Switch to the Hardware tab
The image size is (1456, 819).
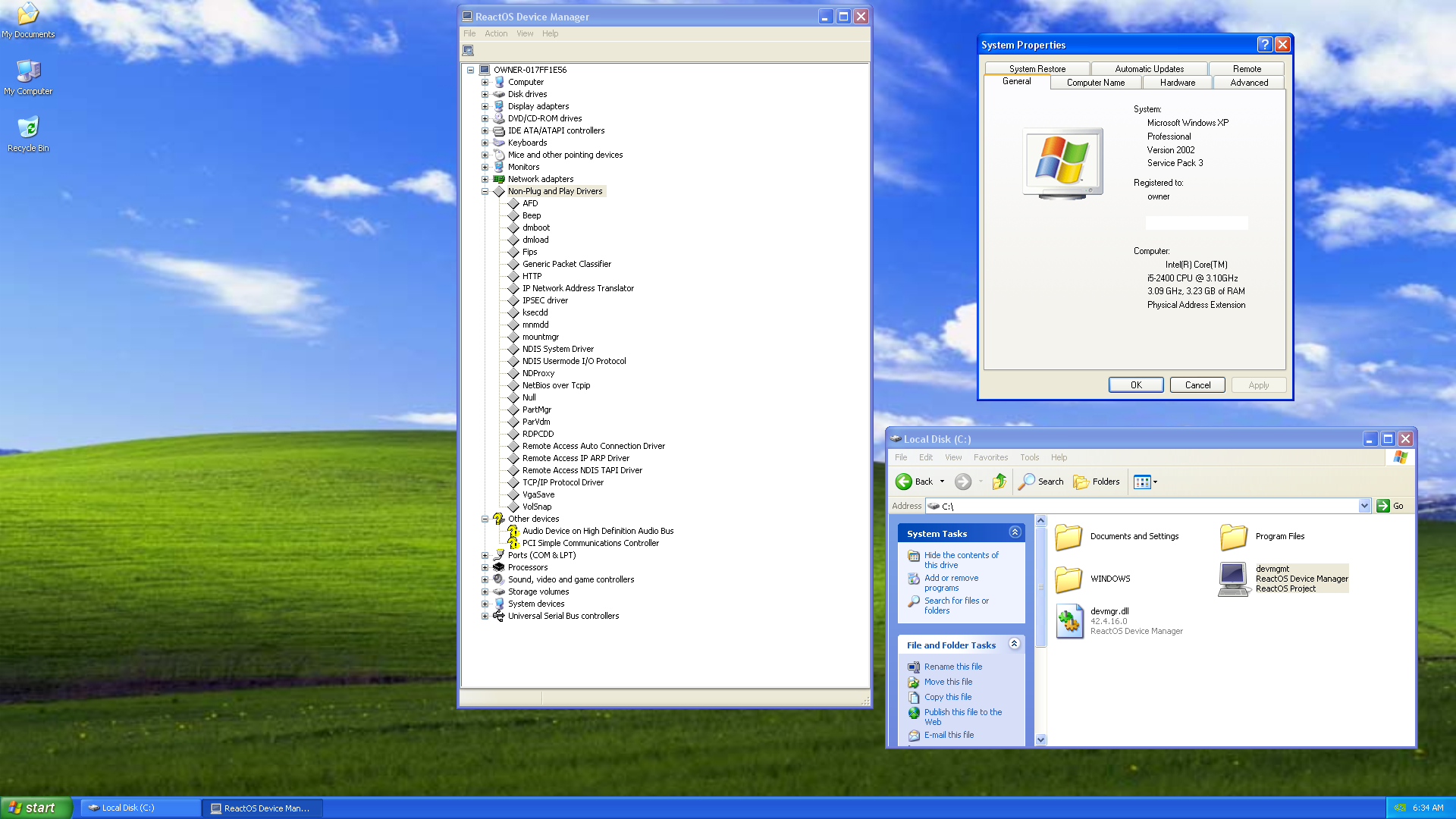pyautogui.click(x=1177, y=83)
